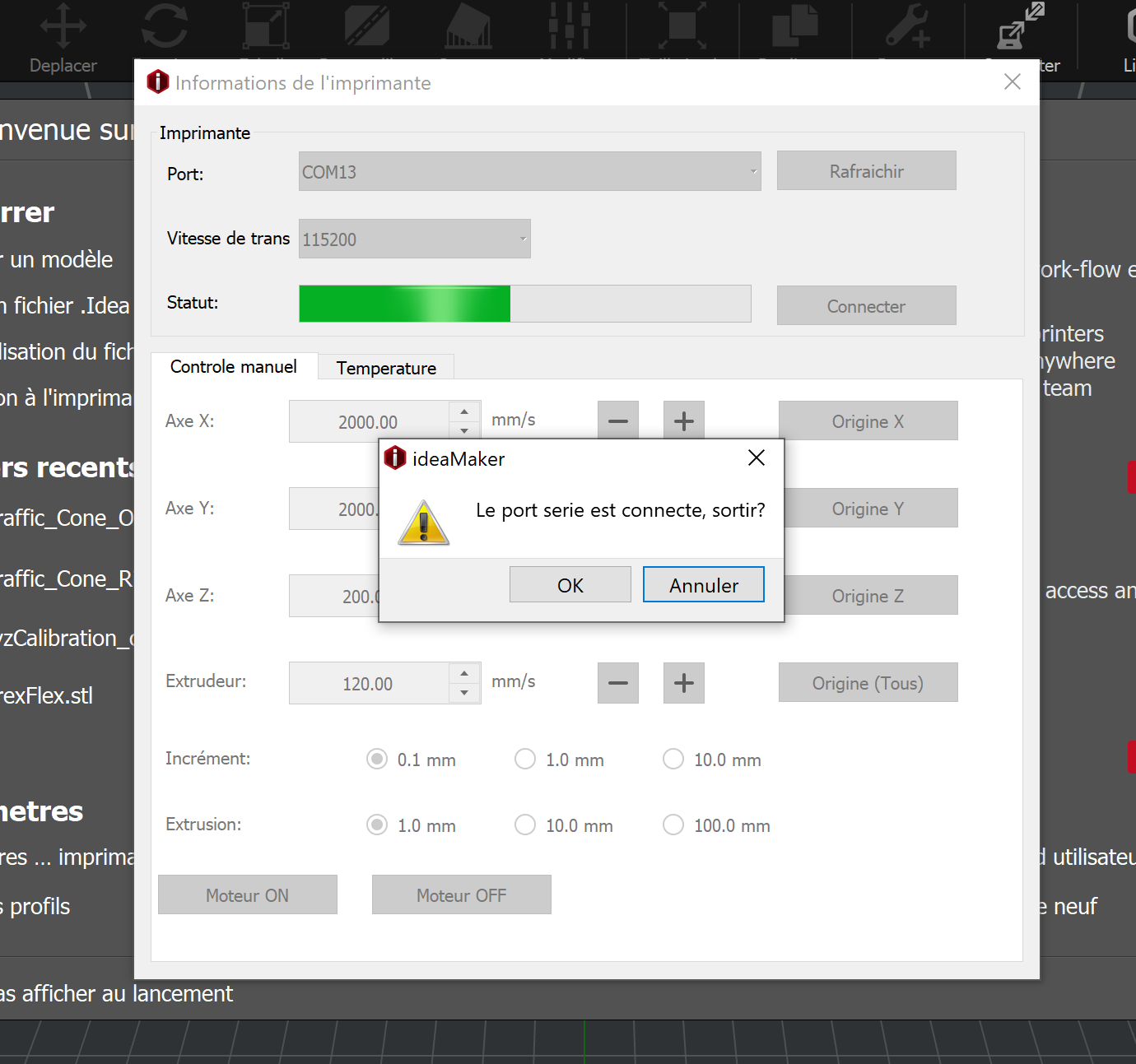Click the plus button for Extrudeur
1136x1064 pixels.
684,683
